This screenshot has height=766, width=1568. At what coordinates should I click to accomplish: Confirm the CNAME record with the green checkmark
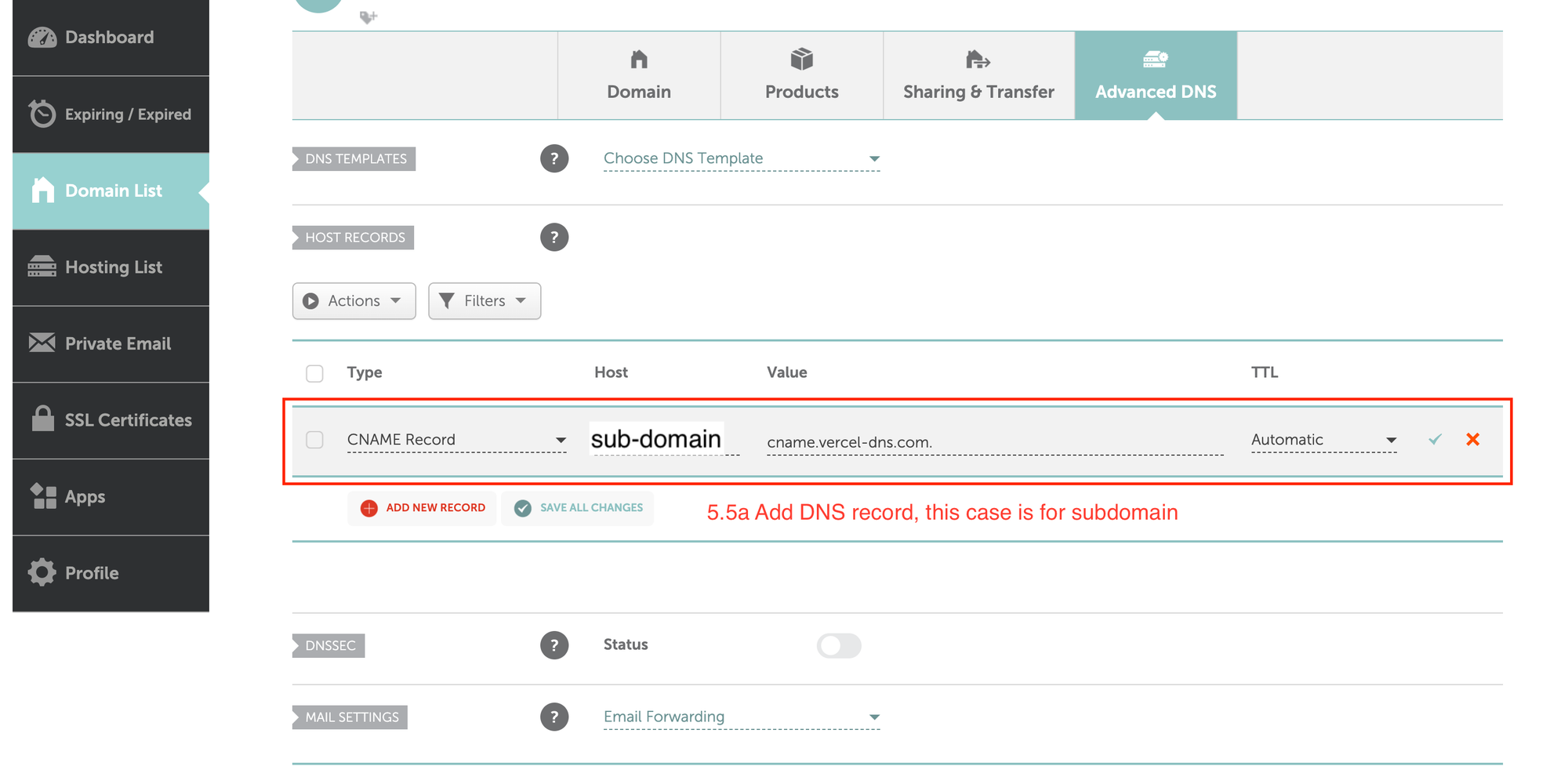click(x=1435, y=440)
